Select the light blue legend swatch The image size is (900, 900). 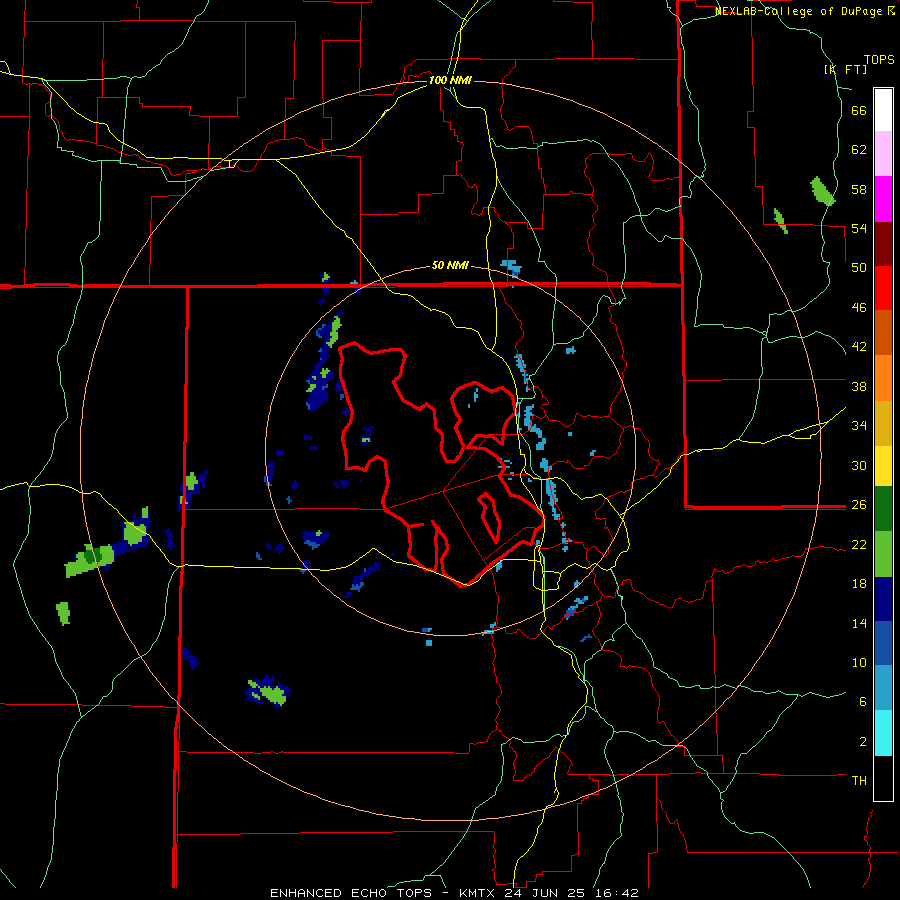[x=883, y=688]
